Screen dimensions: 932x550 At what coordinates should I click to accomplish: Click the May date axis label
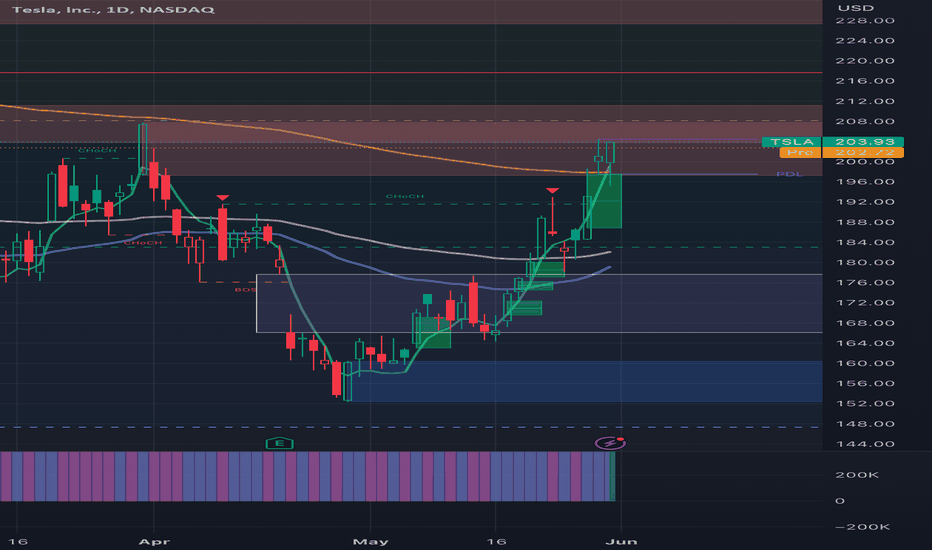click(x=370, y=542)
